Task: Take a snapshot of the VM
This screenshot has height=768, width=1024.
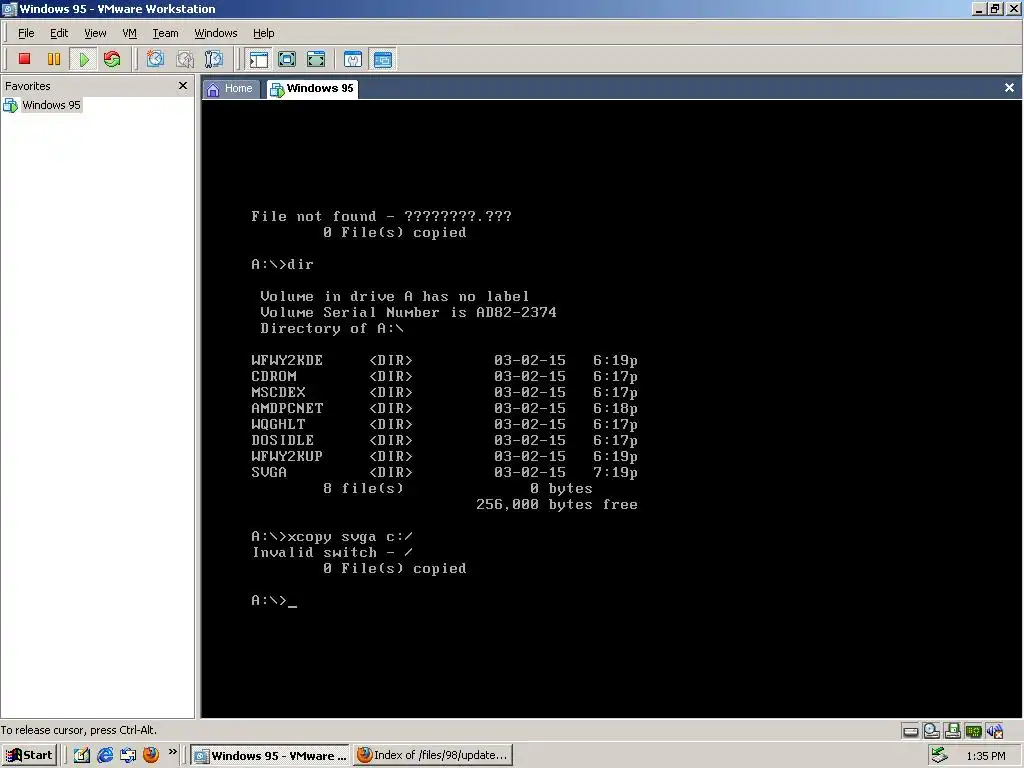Action: pos(155,59)
